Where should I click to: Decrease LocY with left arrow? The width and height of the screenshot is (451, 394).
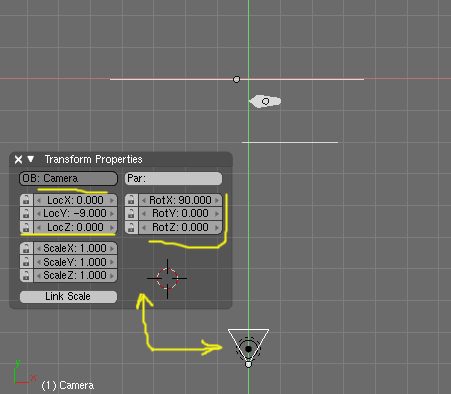pos(39,213)
